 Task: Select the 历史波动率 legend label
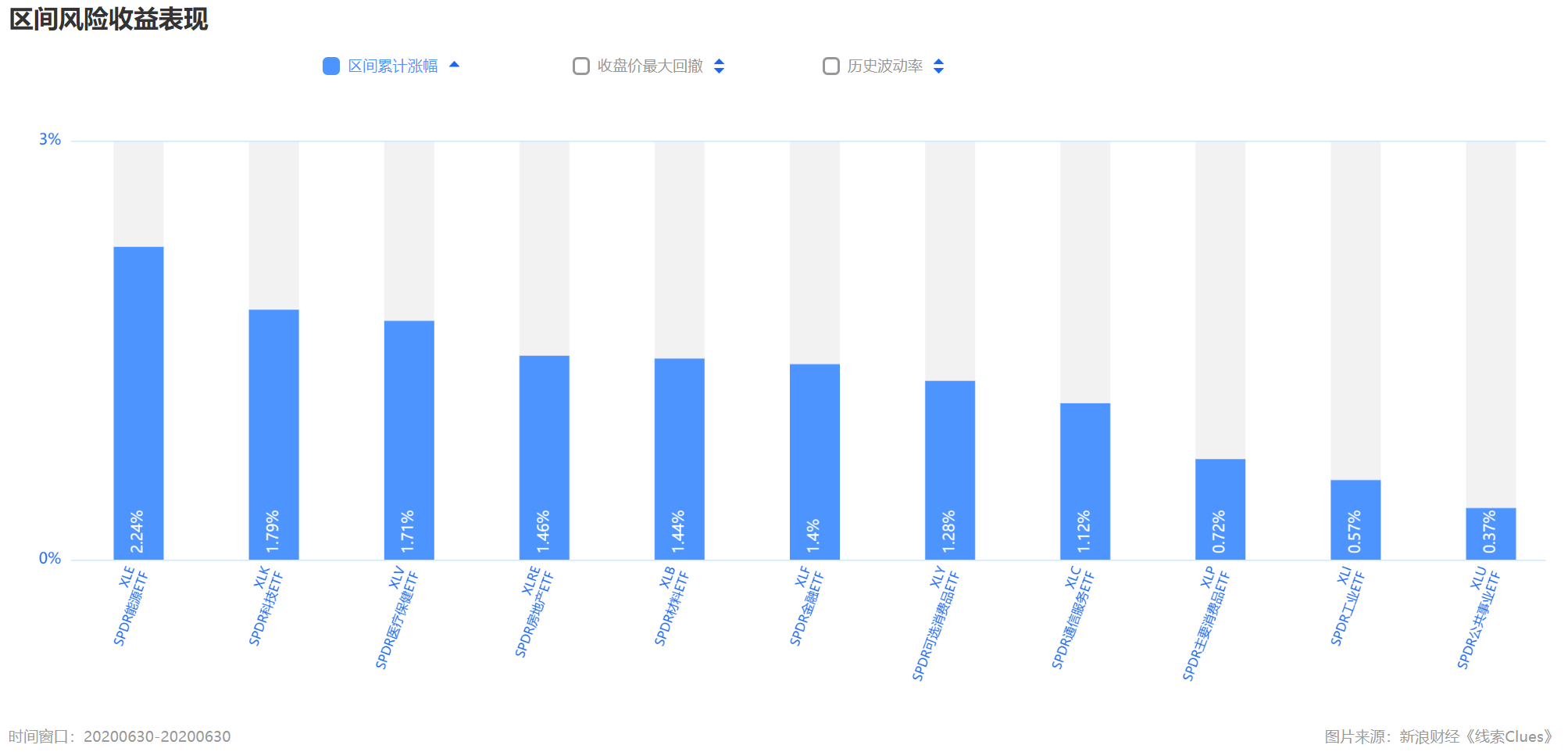click(x=885, y=66)
